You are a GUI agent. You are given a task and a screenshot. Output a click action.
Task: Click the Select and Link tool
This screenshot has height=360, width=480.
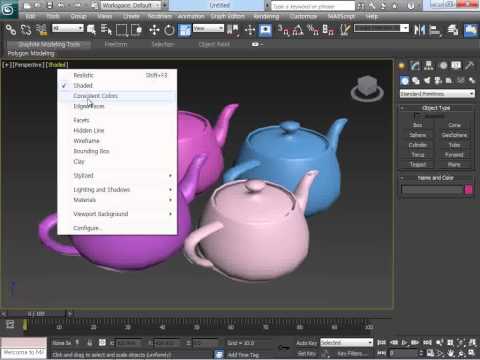11,30
